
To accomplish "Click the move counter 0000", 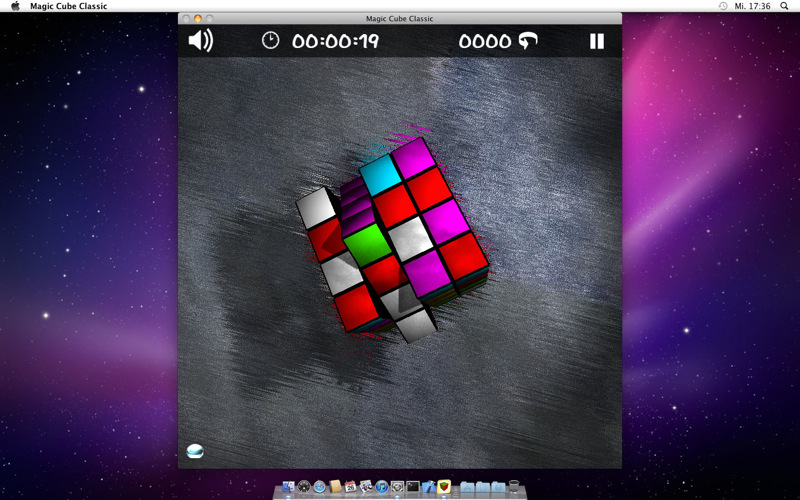I will (485, 41).
